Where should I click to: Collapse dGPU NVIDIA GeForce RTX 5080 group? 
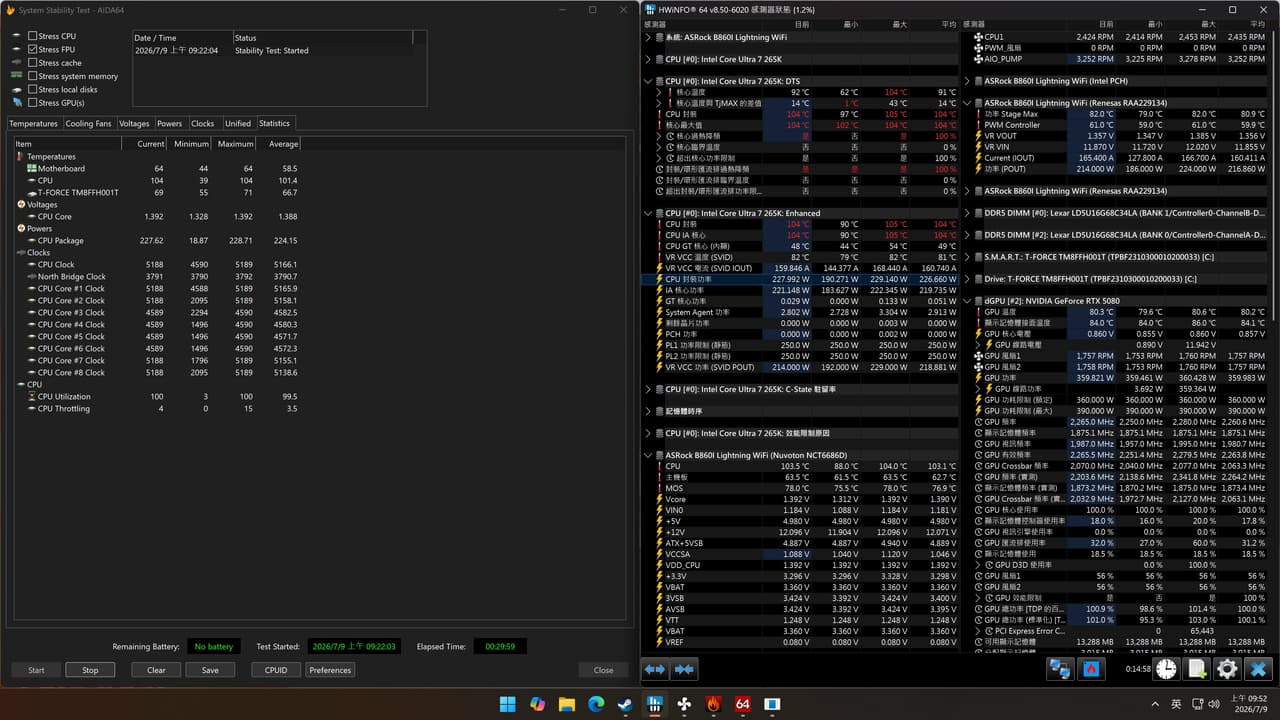point(968,301)
